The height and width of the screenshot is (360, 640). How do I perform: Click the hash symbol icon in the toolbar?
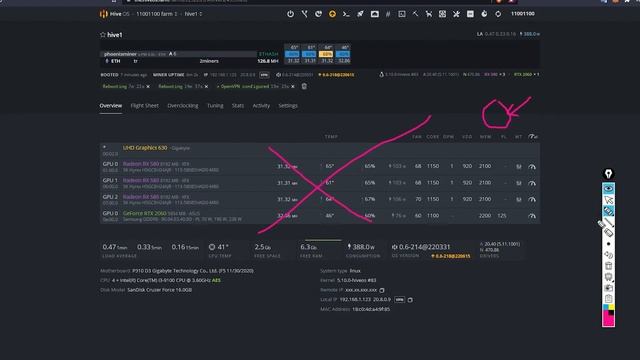coord(388,14)
